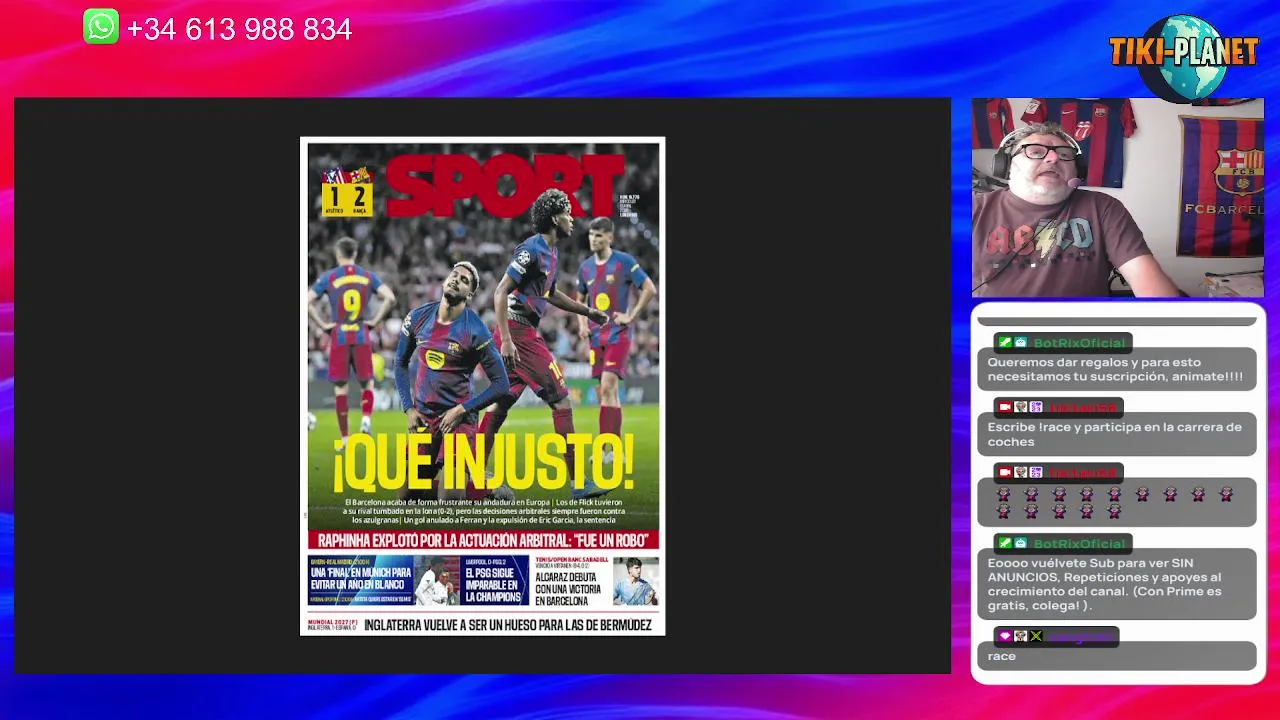
Task: Click the purple username above 'race' message
Action: (x=1079, y=636)
